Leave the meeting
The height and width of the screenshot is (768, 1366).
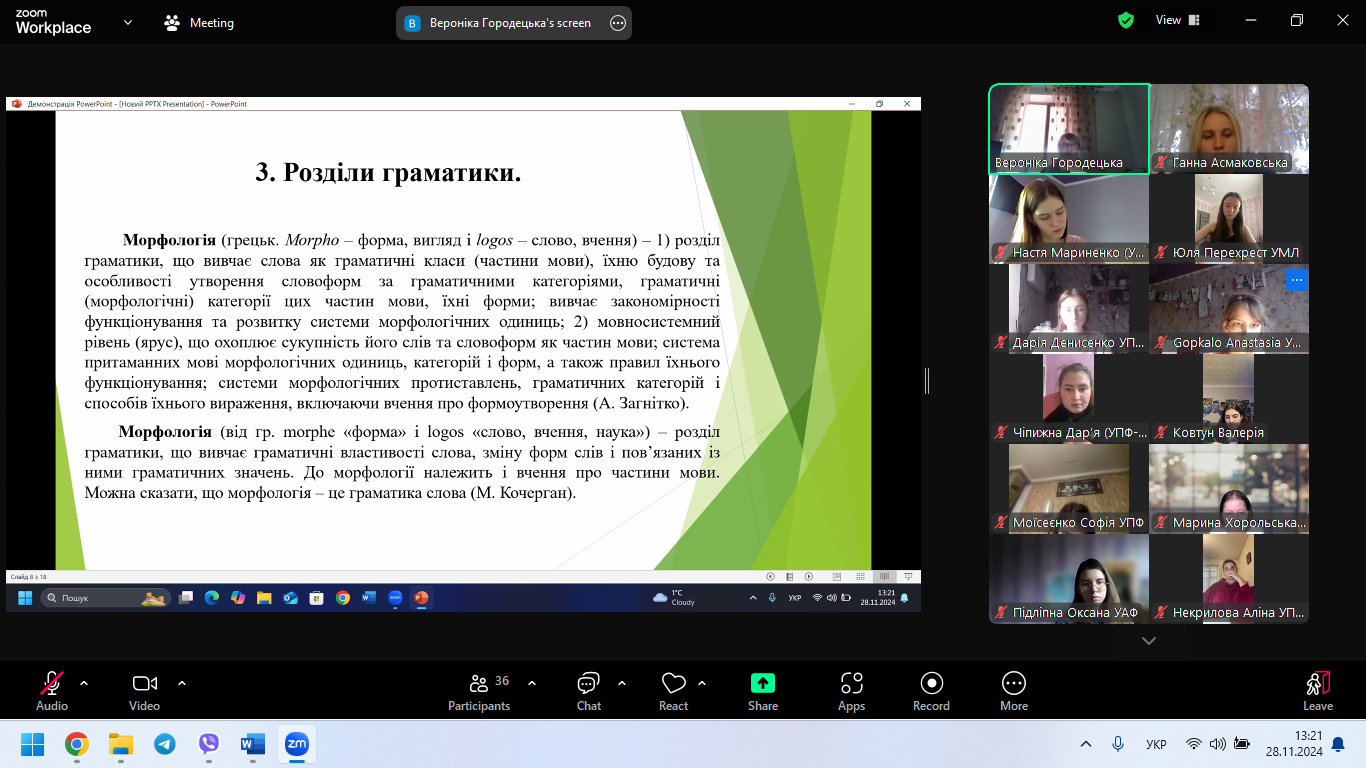(x=1318, y=691)
